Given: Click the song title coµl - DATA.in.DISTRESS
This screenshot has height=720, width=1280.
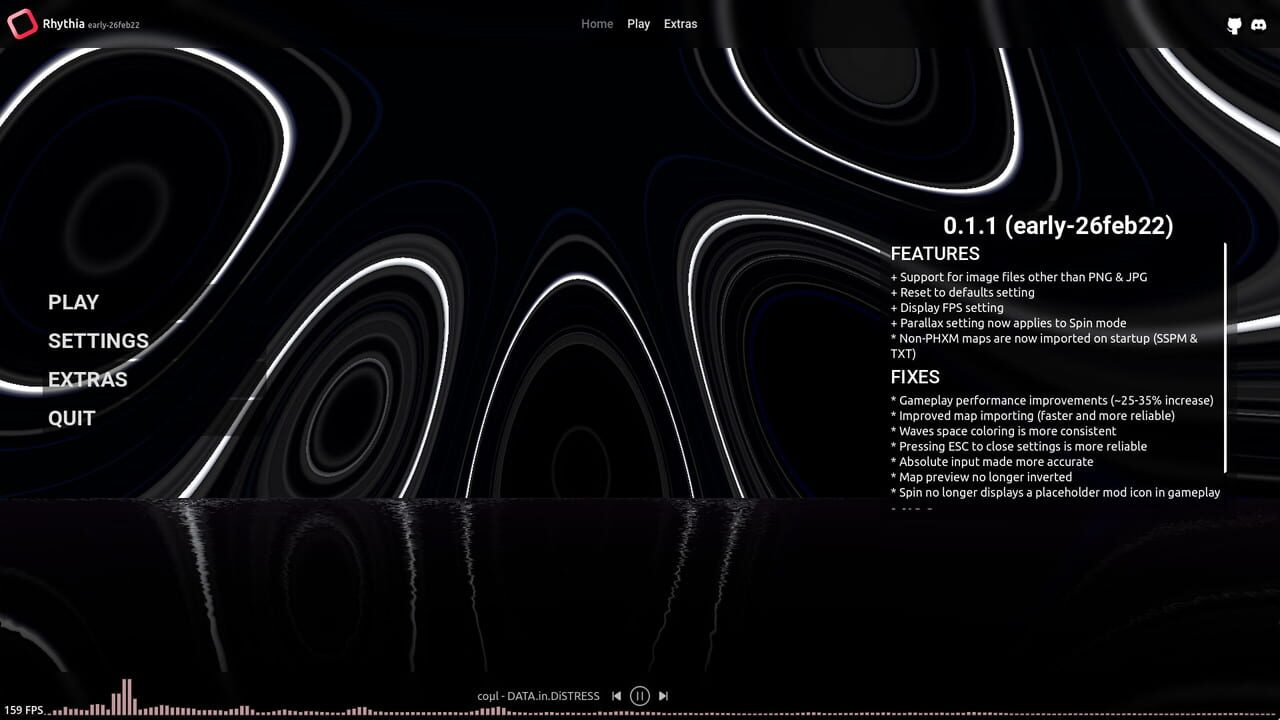Looking at the screenshot, I should click(538, 696).
